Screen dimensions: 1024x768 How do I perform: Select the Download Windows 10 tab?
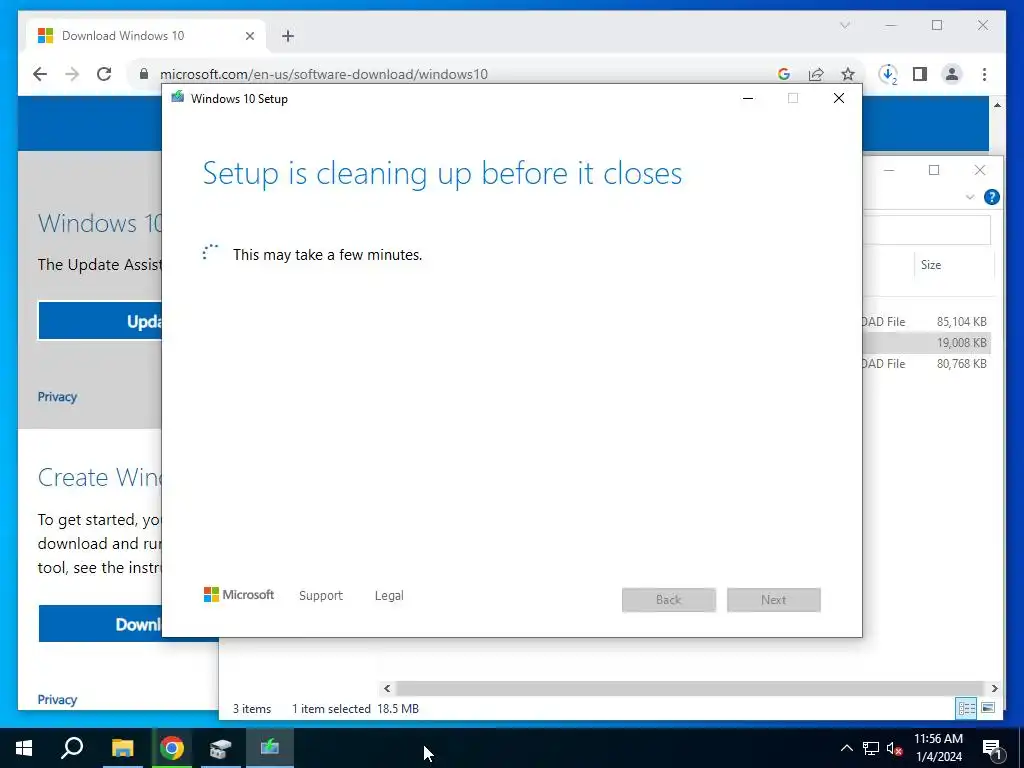(146, 36)
